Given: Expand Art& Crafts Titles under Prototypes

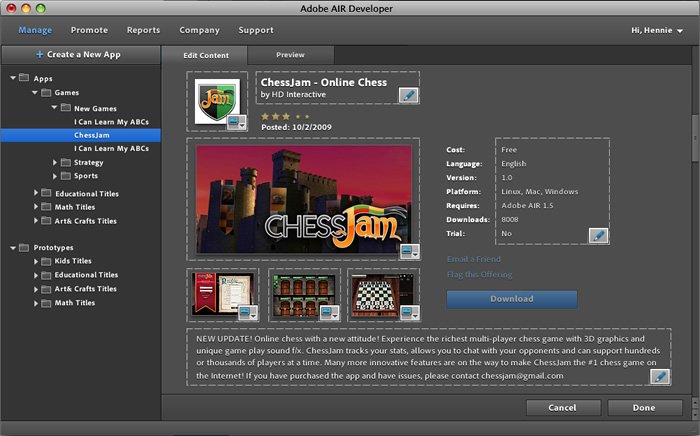Looking at the screenshot, I should [36, 289].
